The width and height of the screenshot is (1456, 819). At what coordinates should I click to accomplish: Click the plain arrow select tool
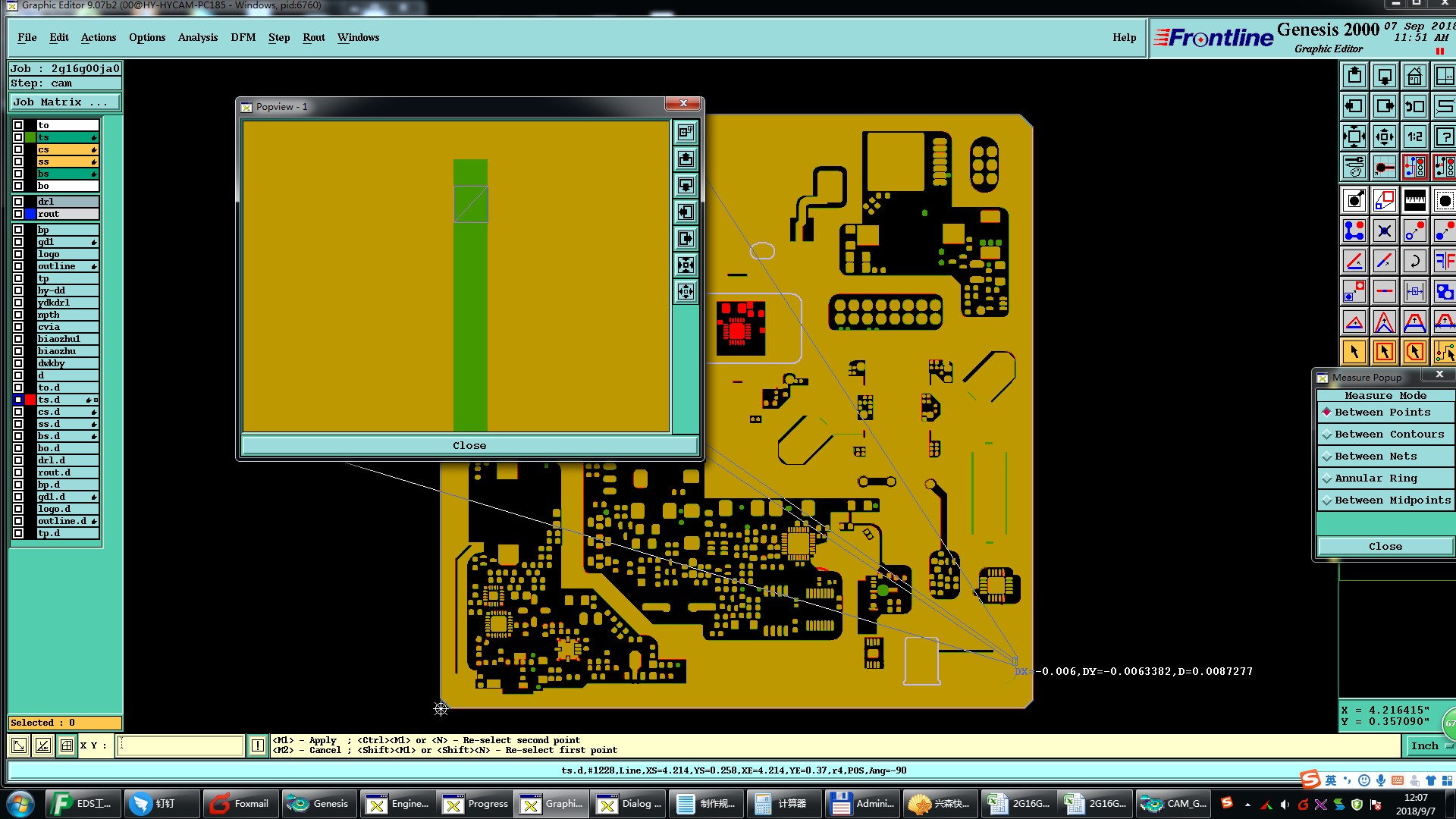tap(1354, 352)
